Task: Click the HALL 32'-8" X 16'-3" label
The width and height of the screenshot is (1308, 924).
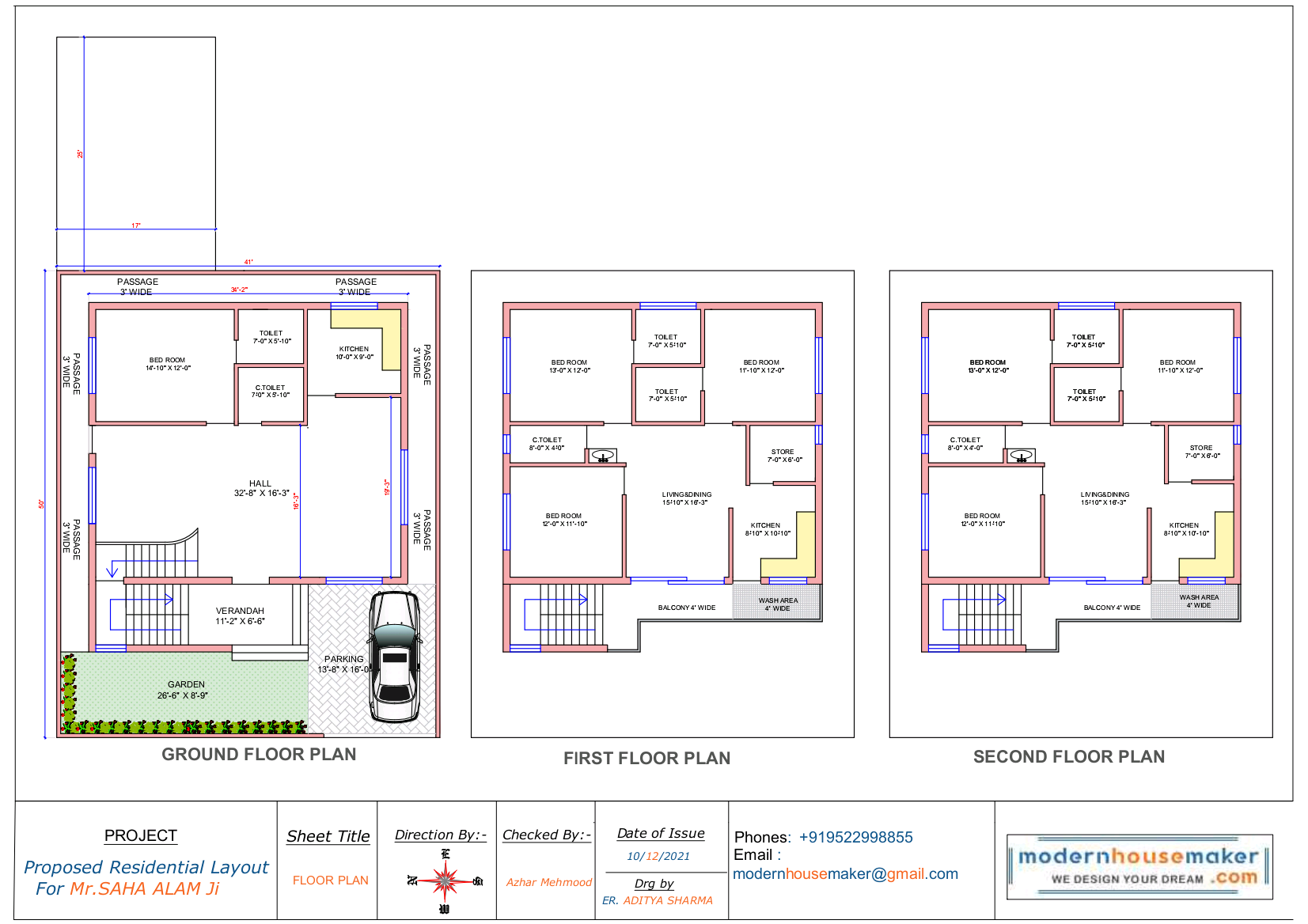Action: coord(261,488)
